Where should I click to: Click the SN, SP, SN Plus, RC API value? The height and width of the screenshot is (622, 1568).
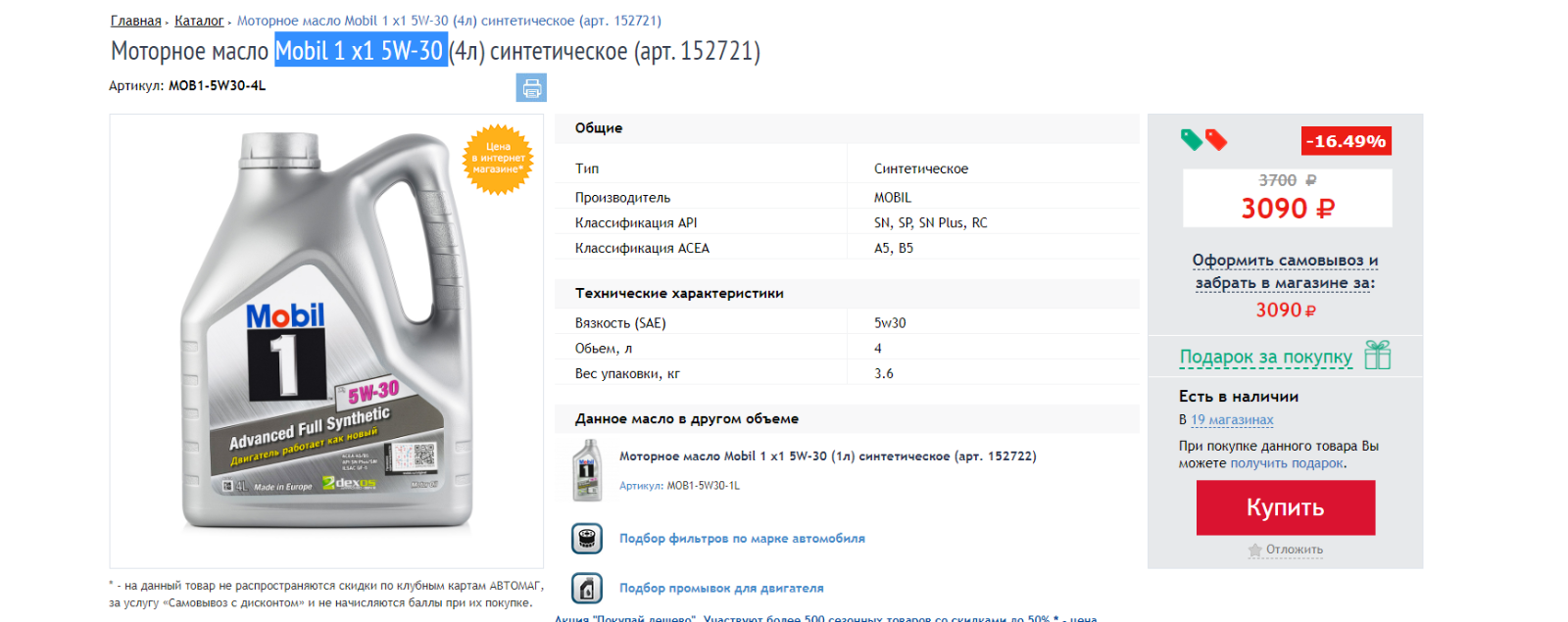tap(931, 222)
